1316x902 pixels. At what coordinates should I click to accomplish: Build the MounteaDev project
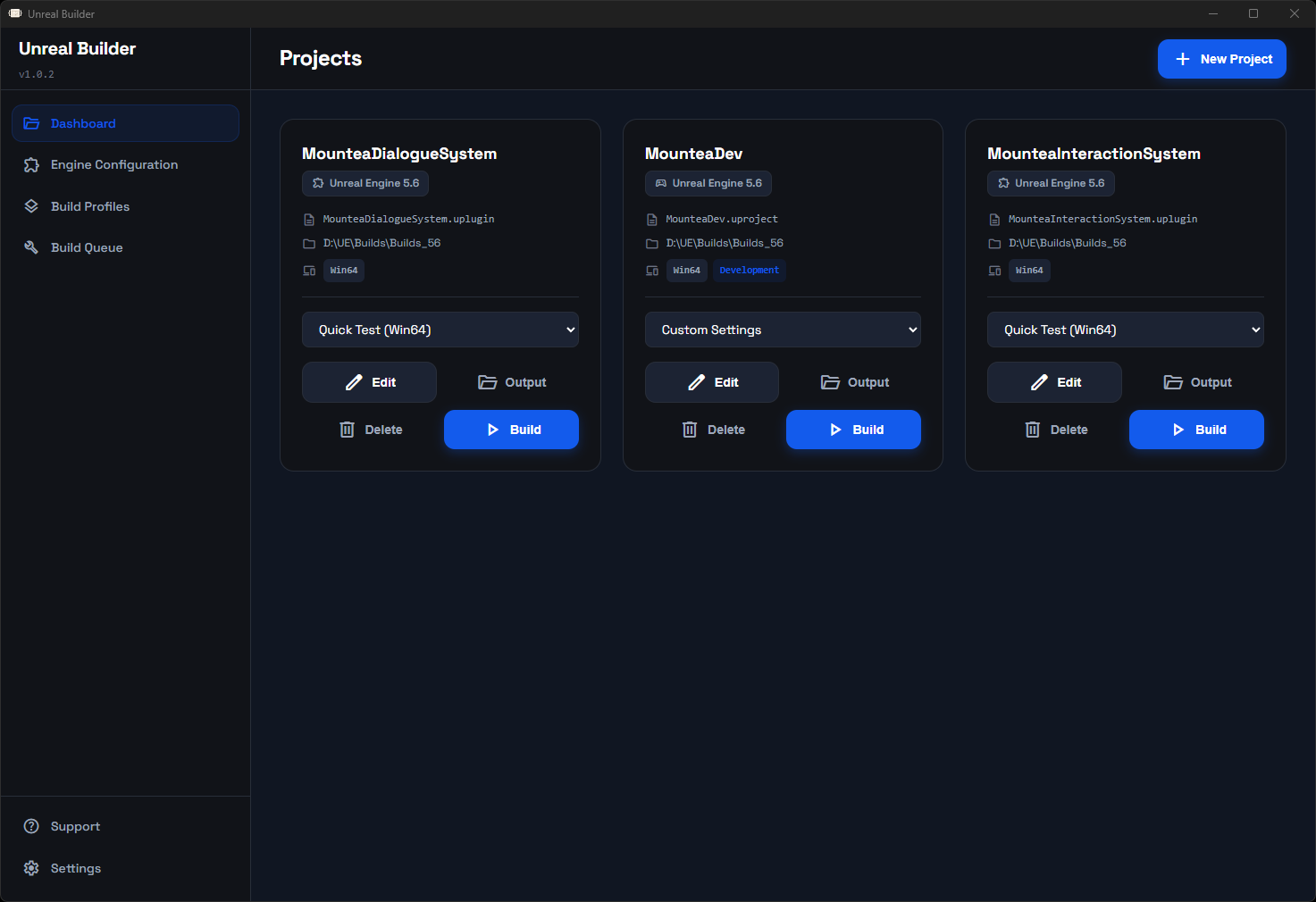pyautogui.click(x=854, y=430)
